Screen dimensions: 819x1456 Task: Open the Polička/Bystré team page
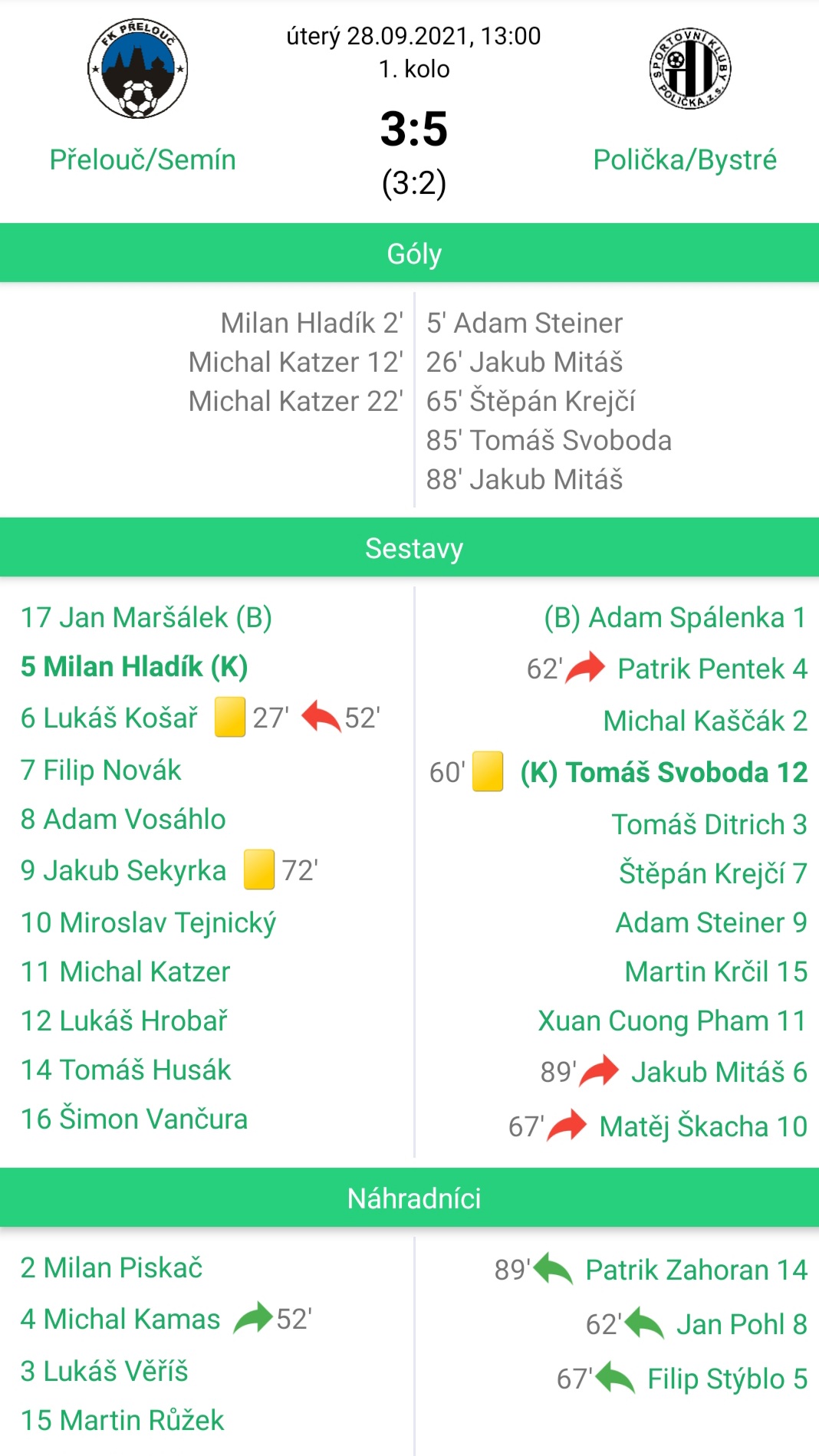coord(685,159)
